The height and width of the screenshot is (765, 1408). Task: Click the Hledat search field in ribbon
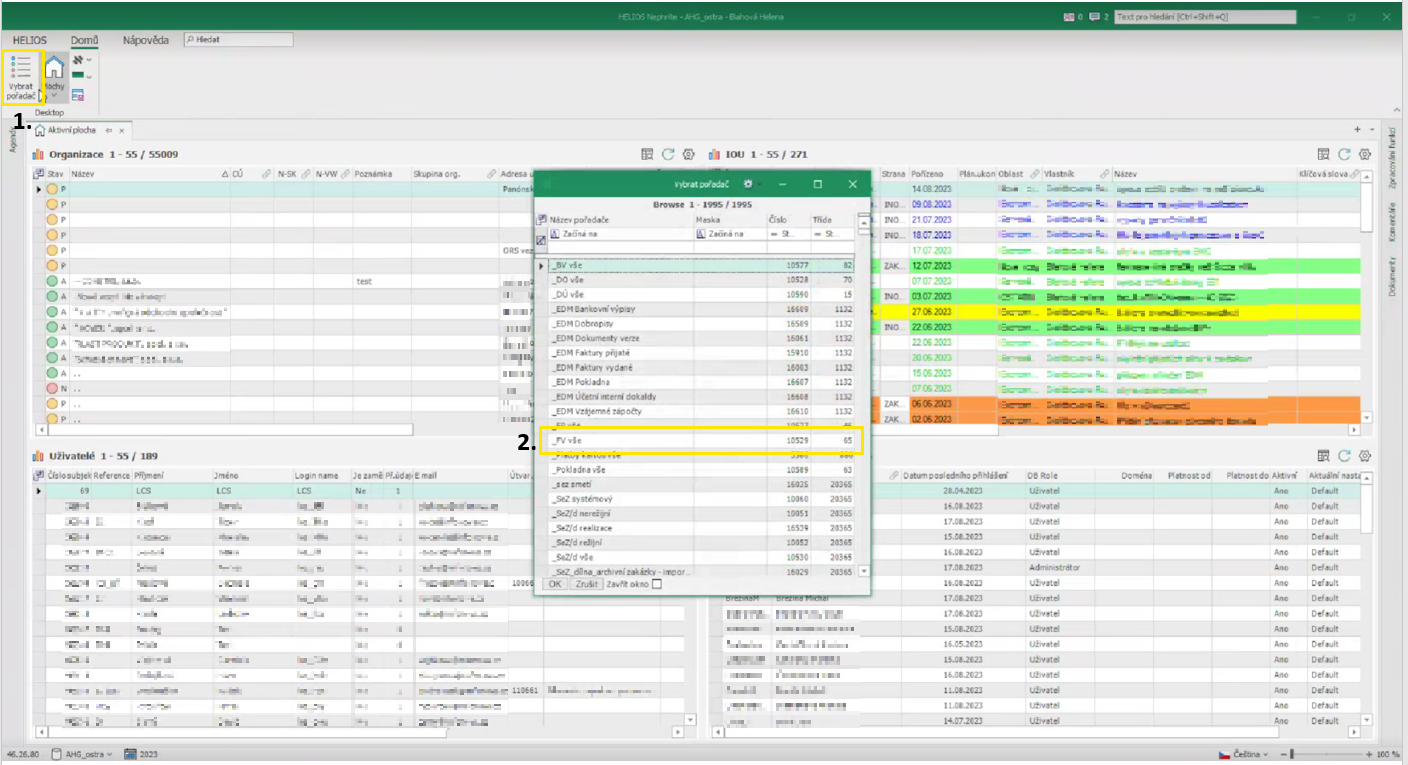pyautogui.click(x=240, y=39)
